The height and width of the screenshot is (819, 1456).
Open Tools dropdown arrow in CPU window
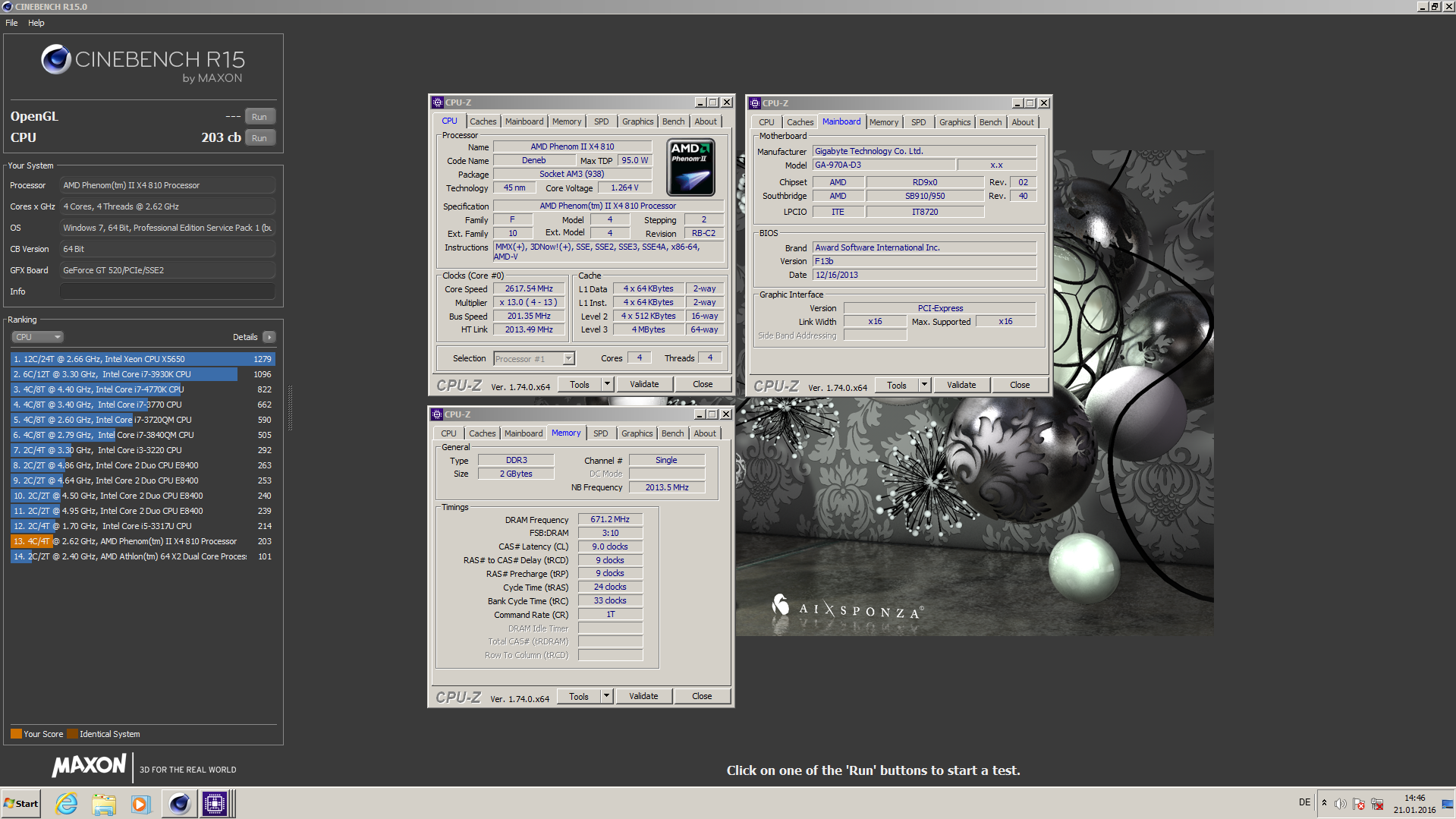pos(607,385)
